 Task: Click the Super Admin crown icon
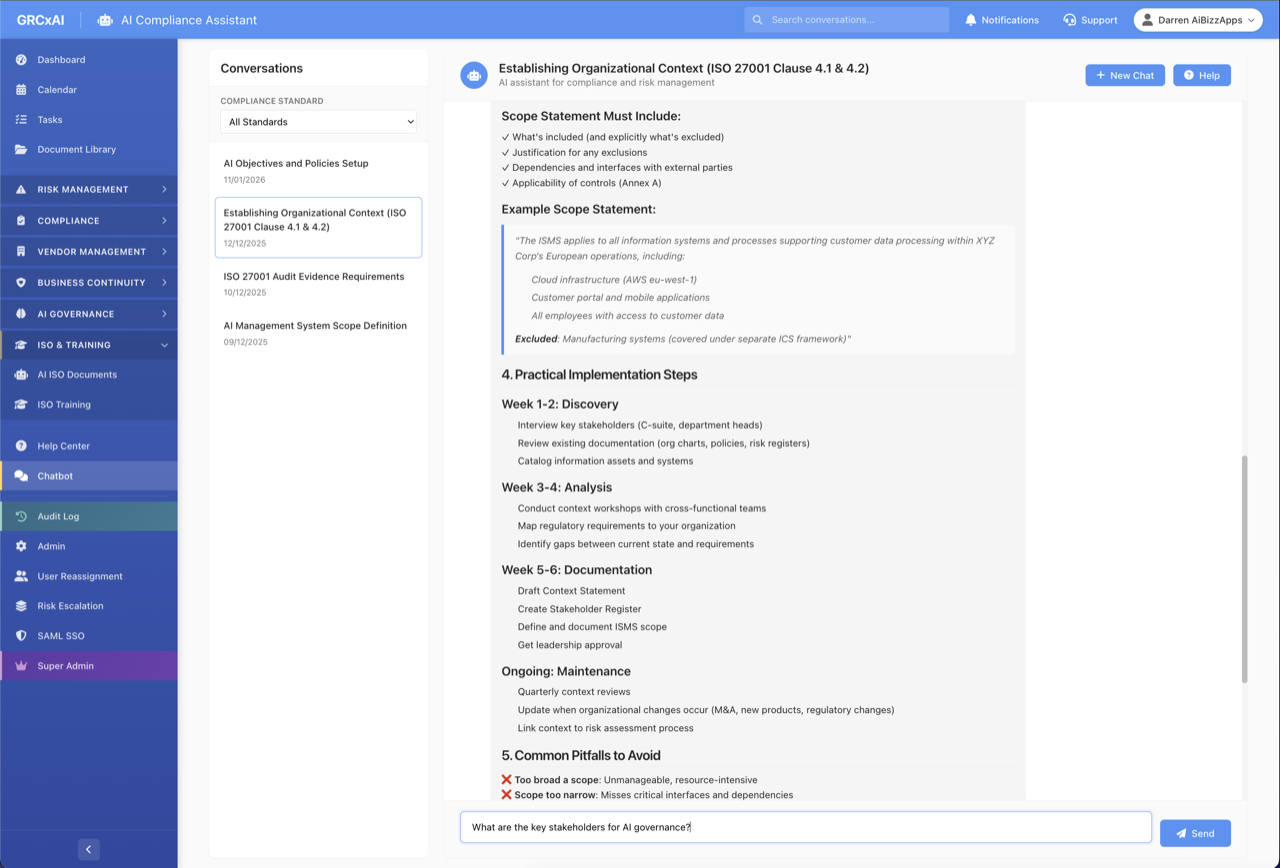coord(21,666)
